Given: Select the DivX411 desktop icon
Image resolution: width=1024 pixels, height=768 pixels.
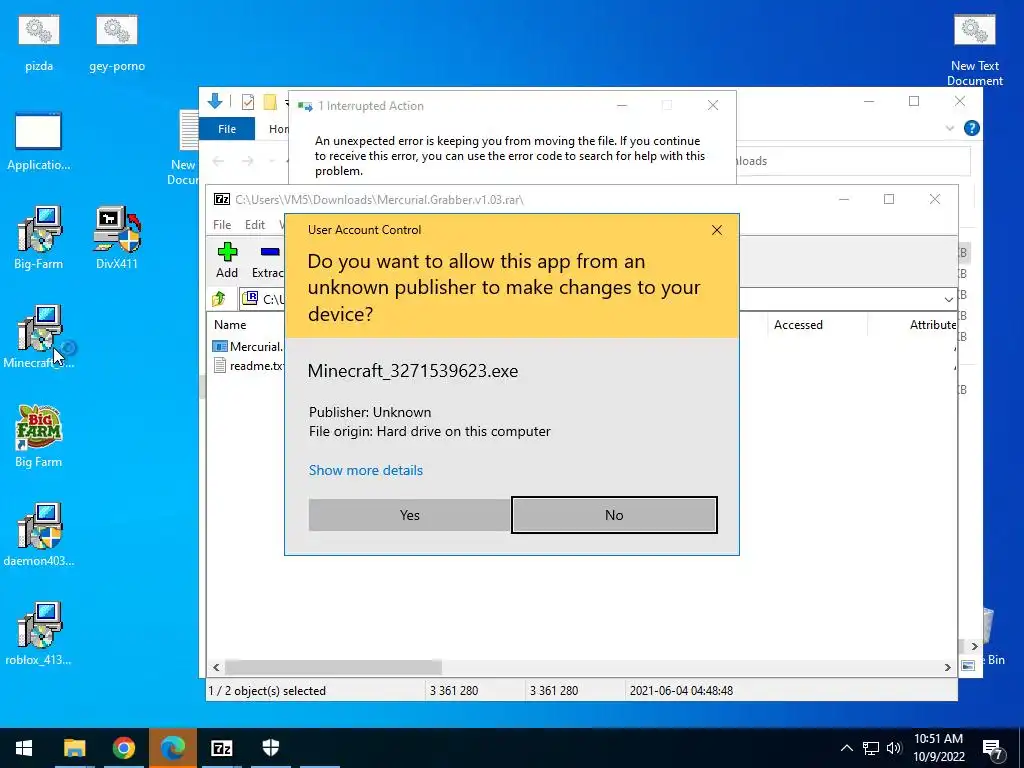Looking at the screenshot, I should pyautogui.click(x=117, y=237).
